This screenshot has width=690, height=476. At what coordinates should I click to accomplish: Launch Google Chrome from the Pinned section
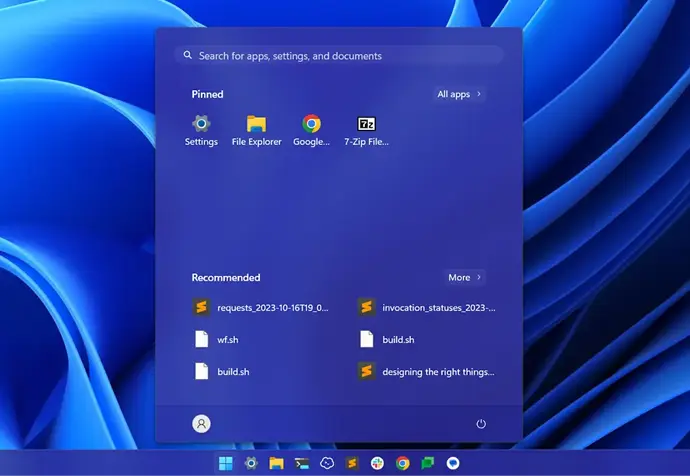(x=311, y=126)
